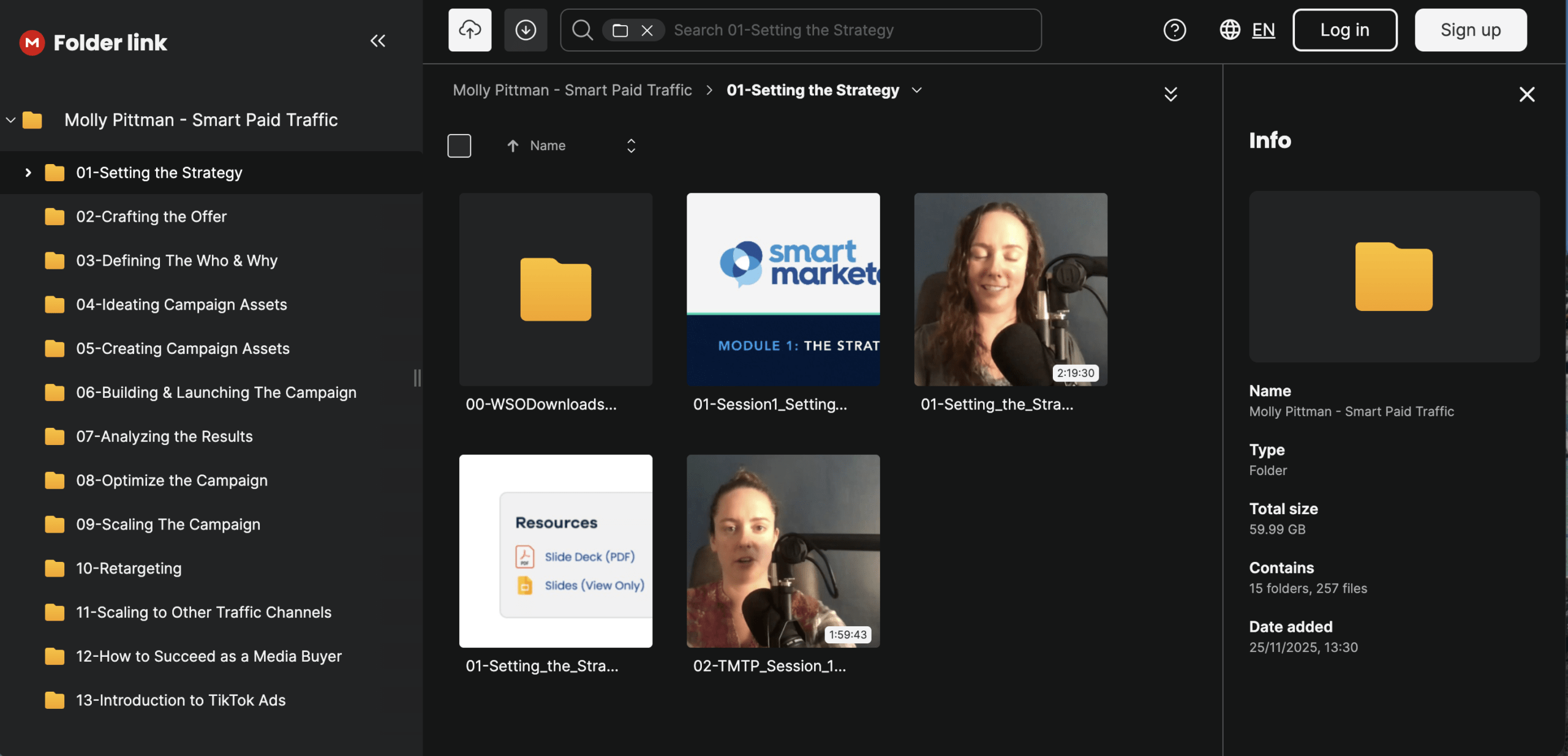Select the 10-Retargeting folder in the sidebar
The height and width of the screenshot is (756, 1568).
pyautogui.click(x=129, y=568)
